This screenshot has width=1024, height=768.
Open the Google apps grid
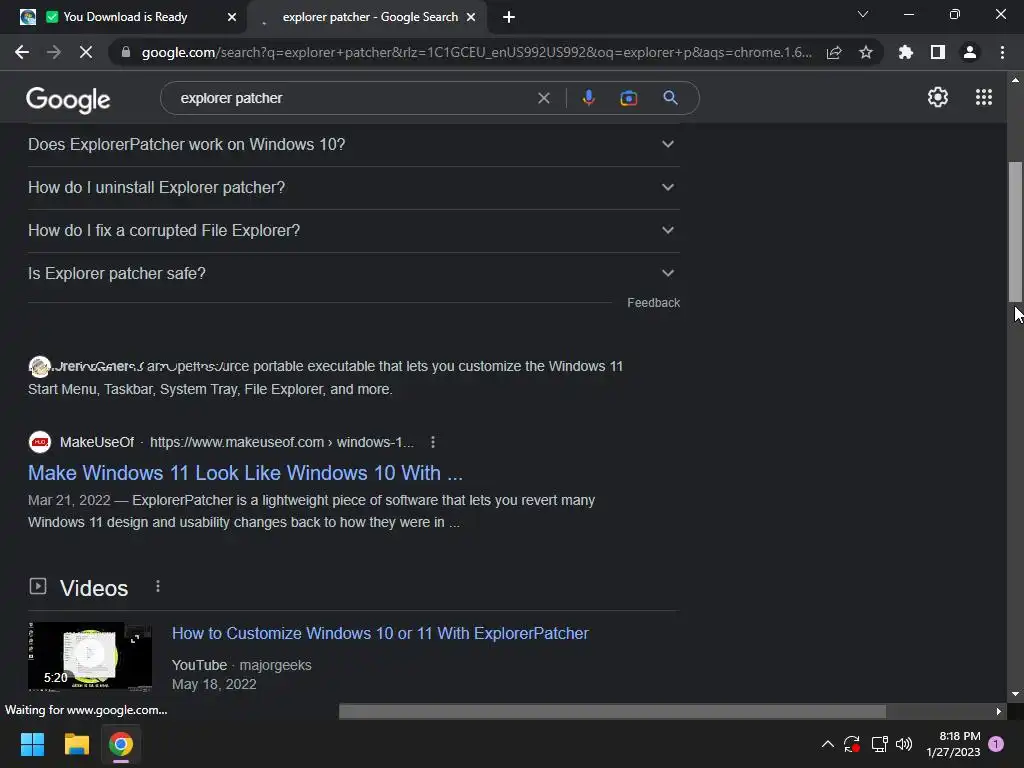(984, 97)
